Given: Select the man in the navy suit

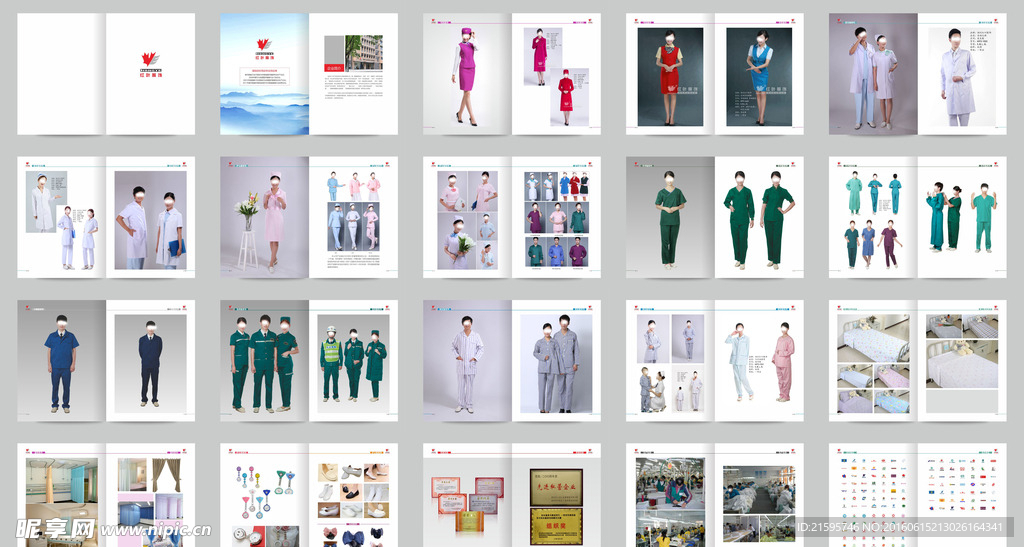Looking at the screenshot, I should point(150,361).
